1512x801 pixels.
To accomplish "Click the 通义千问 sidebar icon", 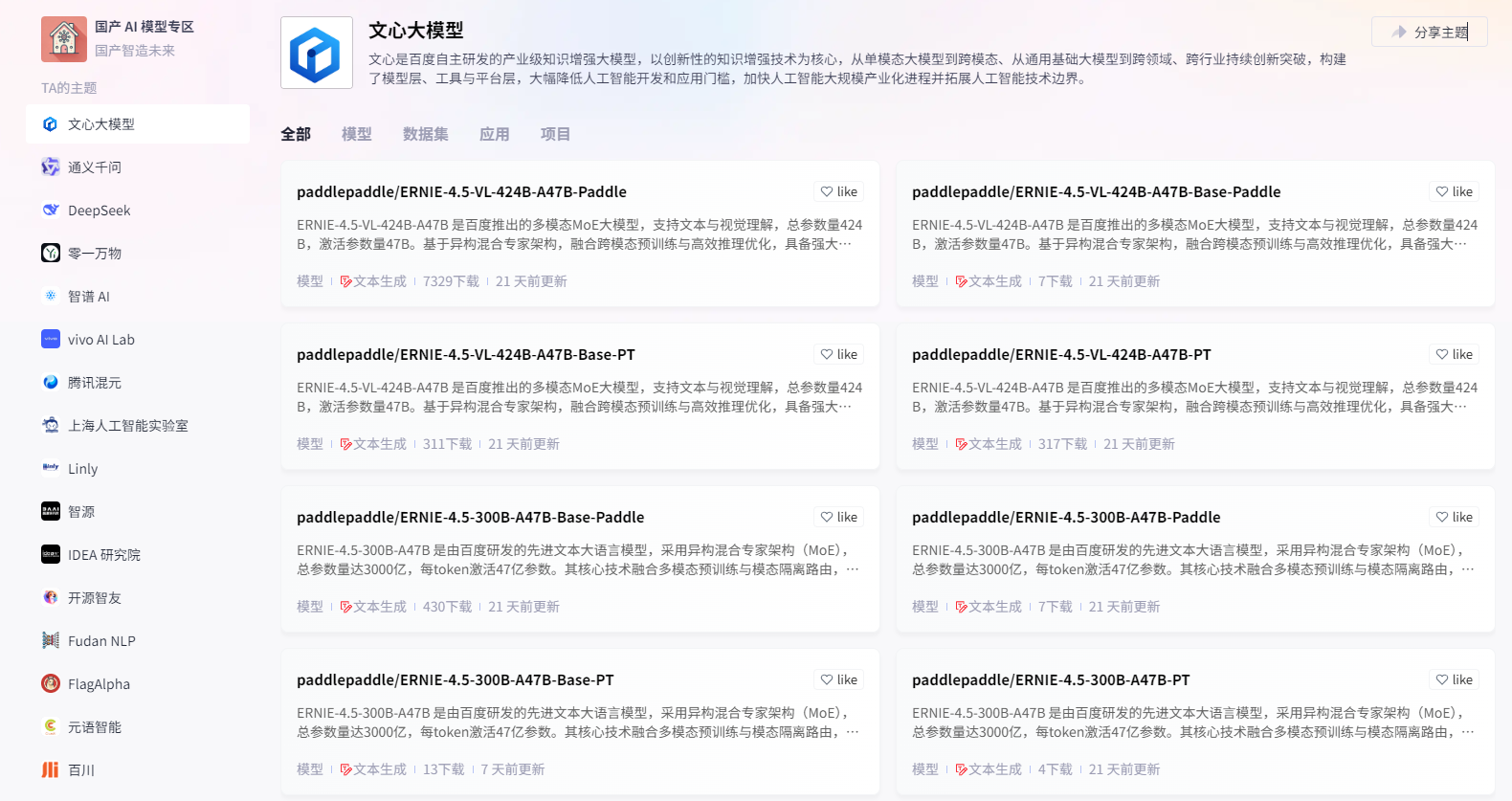I will point(51,167).
